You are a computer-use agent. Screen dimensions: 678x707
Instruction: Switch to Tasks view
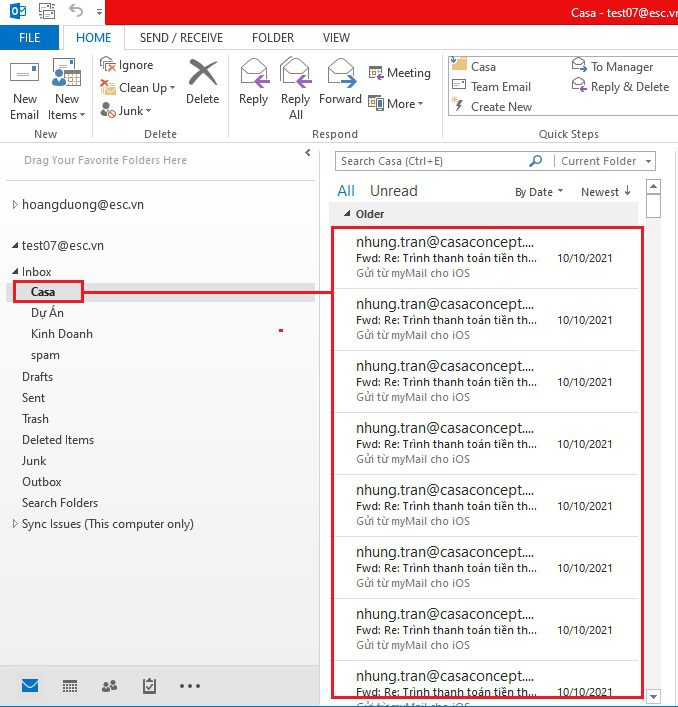pyautogui.click(x=149, y=686)
